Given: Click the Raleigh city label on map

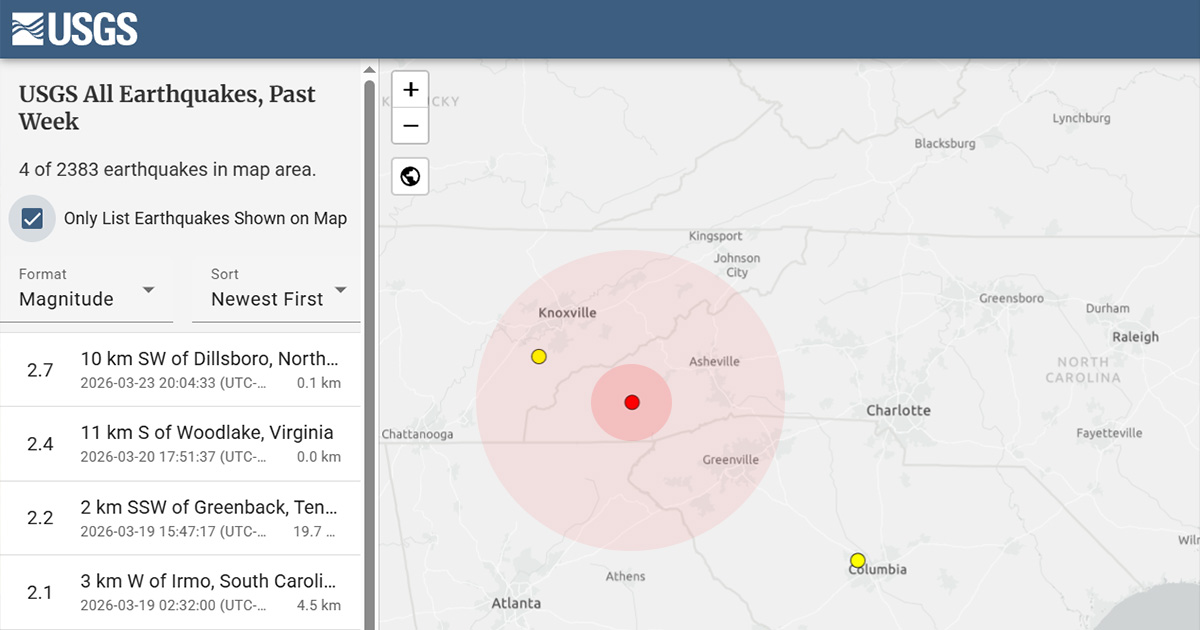Looking at the screenshot, I should click(x=1134, y=337).
